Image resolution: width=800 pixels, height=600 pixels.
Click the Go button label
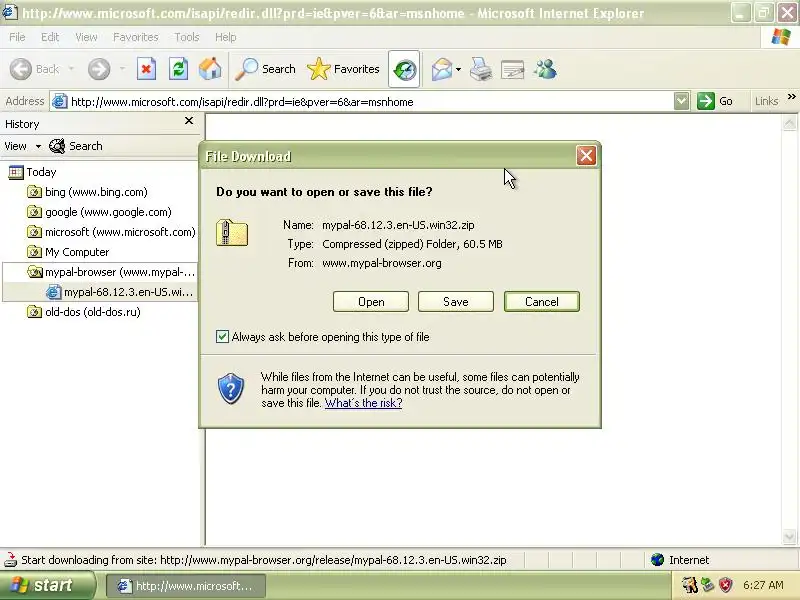tap(726, 101)
